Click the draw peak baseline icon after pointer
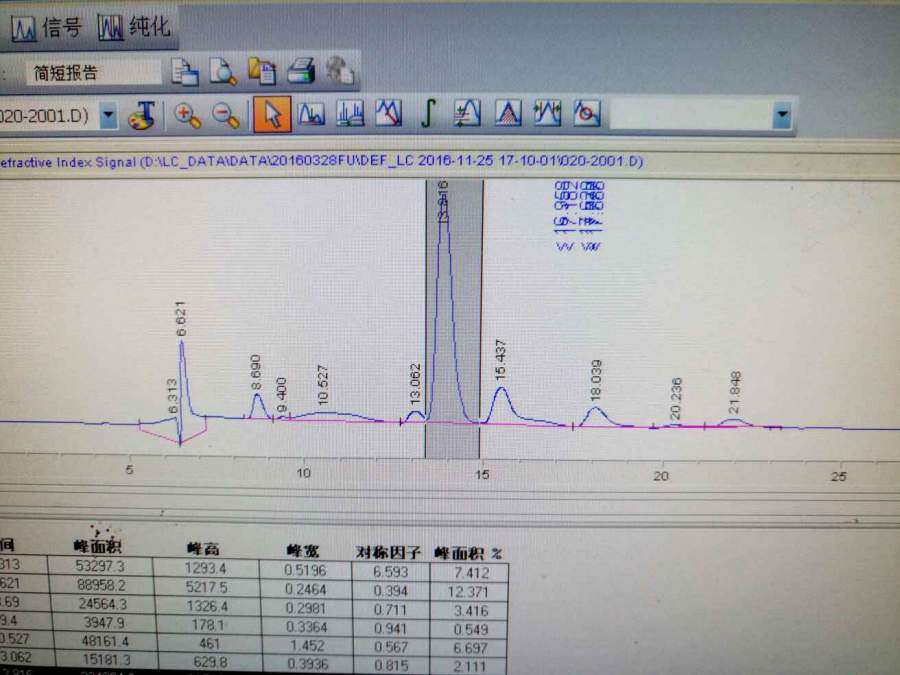Image resolution: width=900 pixels, height=675 pixels. (x=311, y=114)
